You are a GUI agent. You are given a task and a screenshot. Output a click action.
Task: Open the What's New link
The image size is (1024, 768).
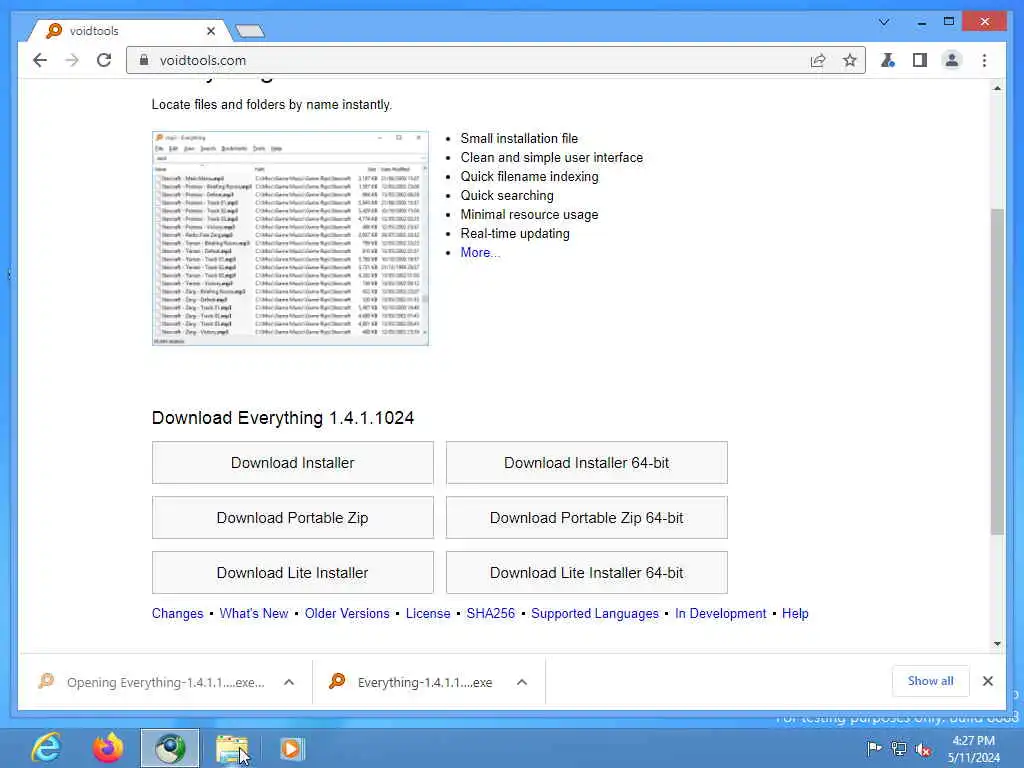pyautogui.click(x=254, y=613)
